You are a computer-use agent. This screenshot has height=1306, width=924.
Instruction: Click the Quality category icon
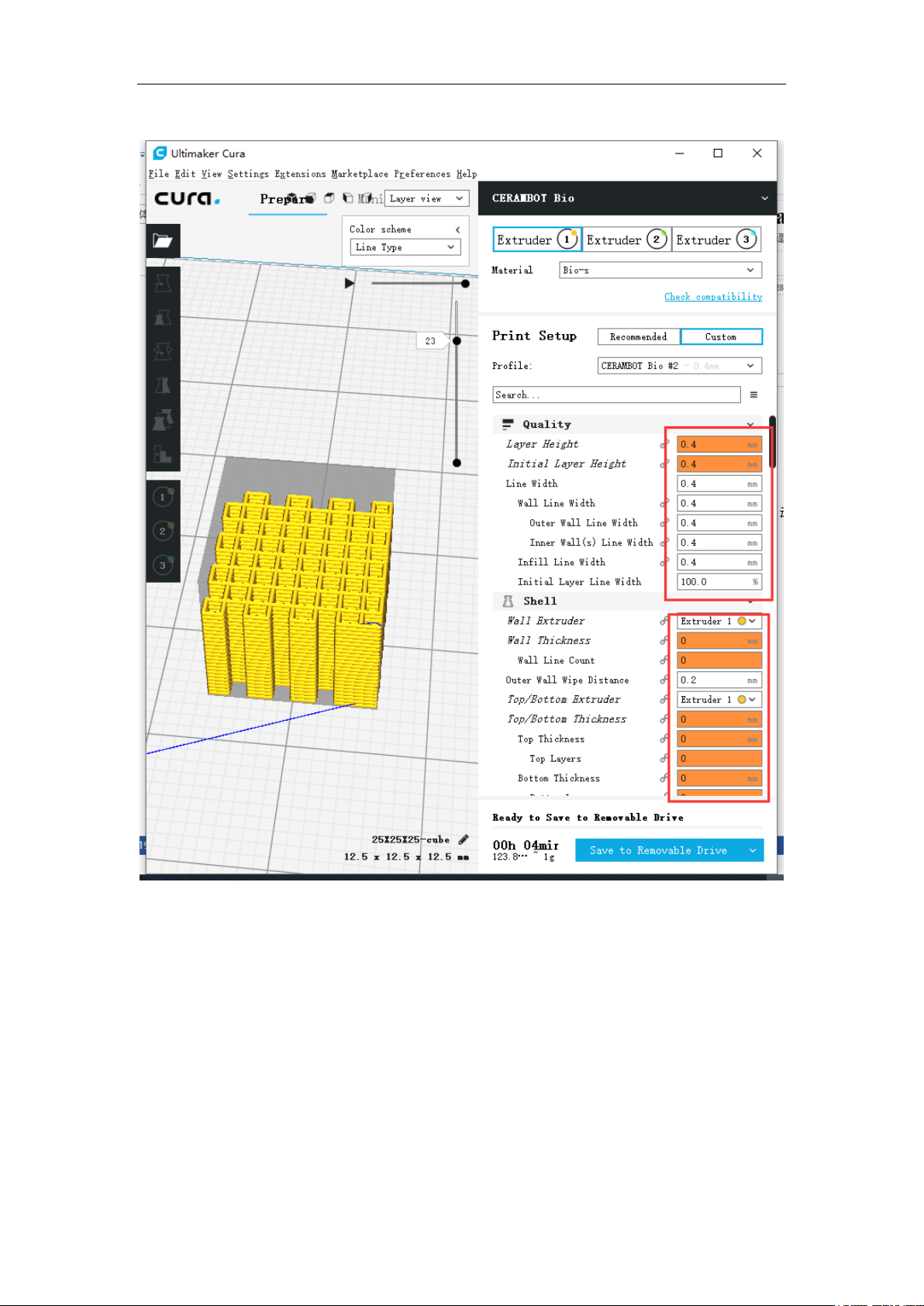(508, 425)
